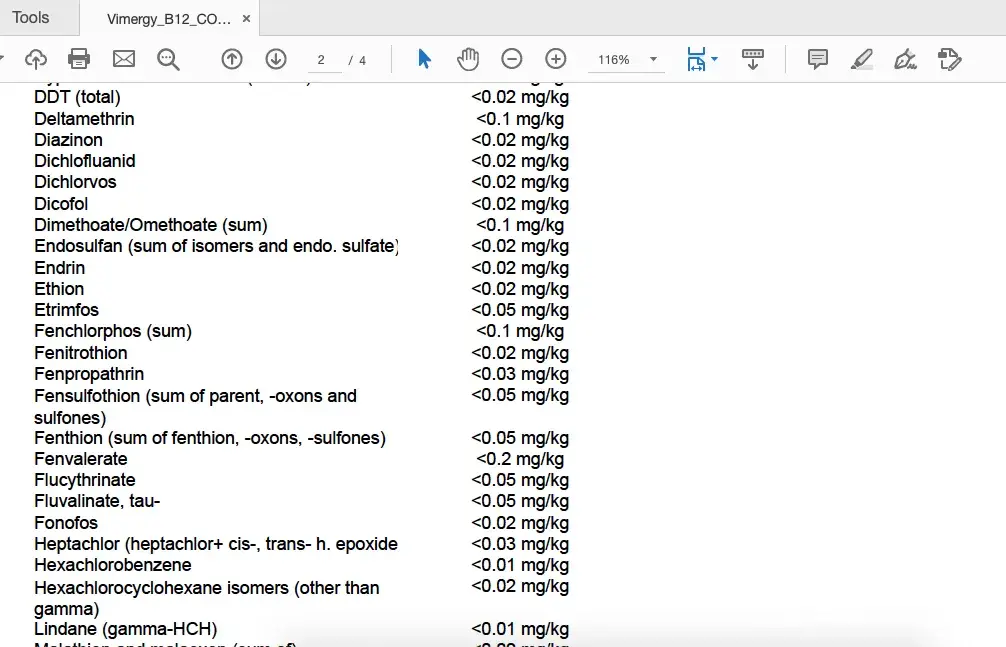Expand the fit page options dropdown
Screen dimensions: 1006x647
(x=714, y=60)
